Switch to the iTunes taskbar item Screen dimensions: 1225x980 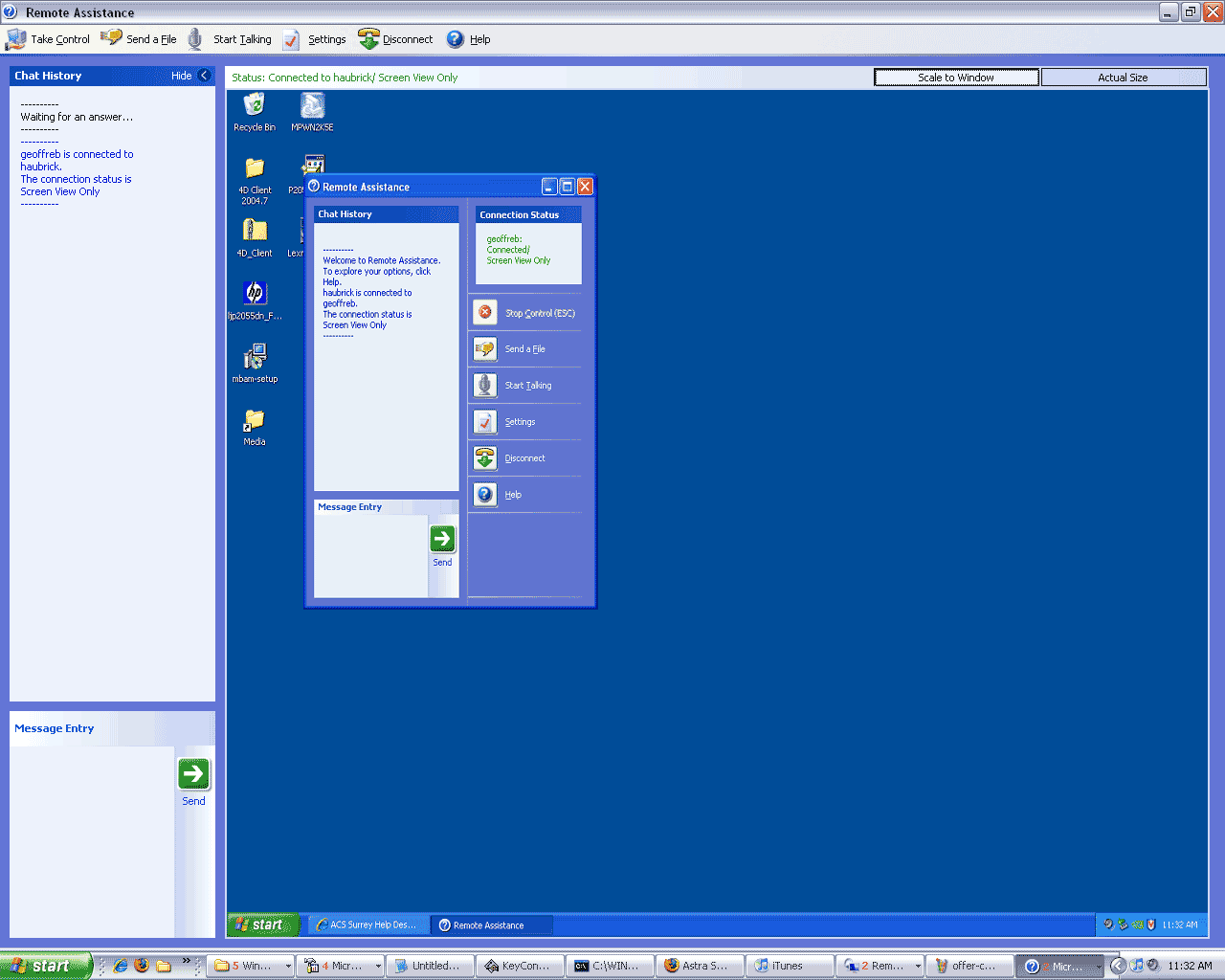coord(789,966)
